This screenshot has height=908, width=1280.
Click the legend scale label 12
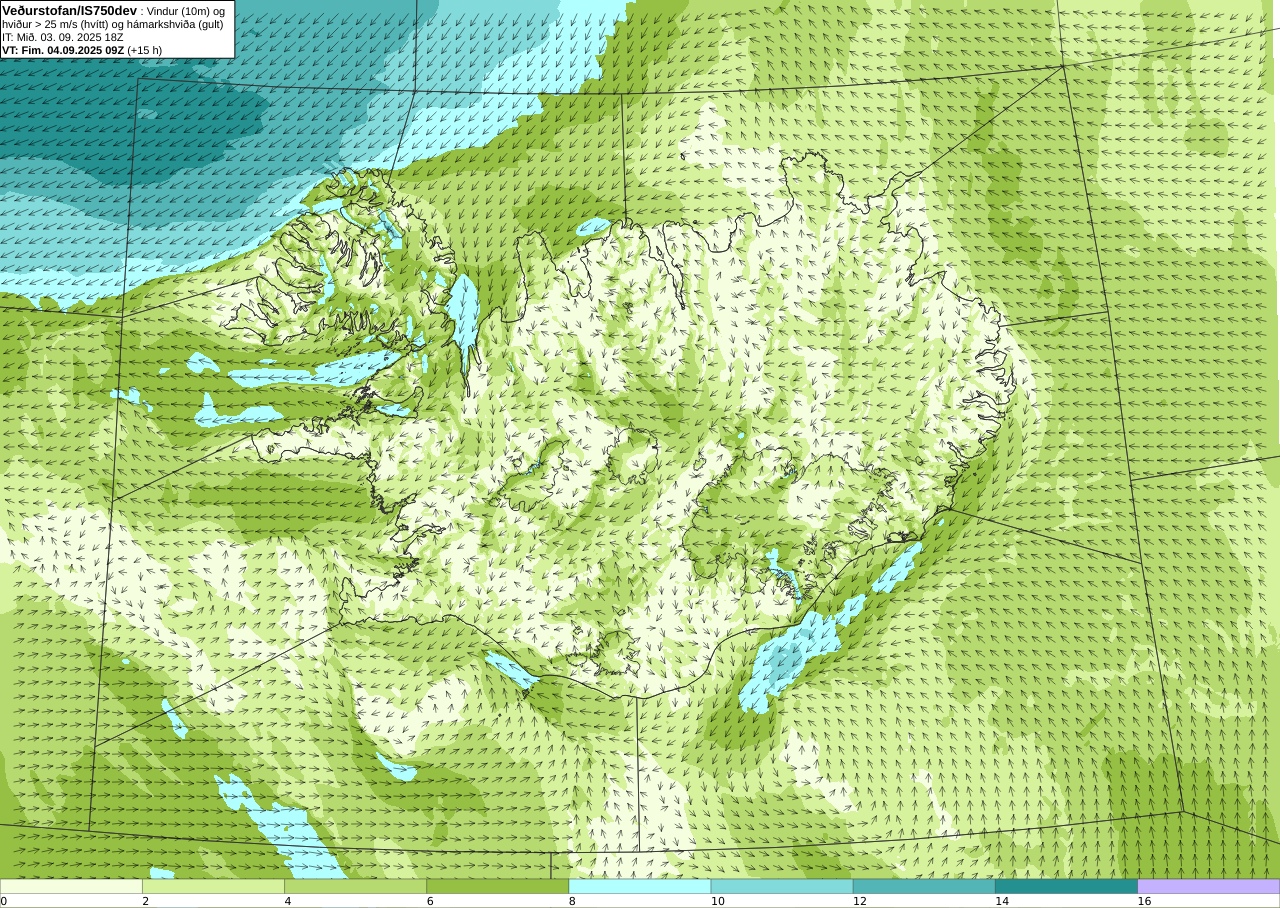tap(860, 901)
